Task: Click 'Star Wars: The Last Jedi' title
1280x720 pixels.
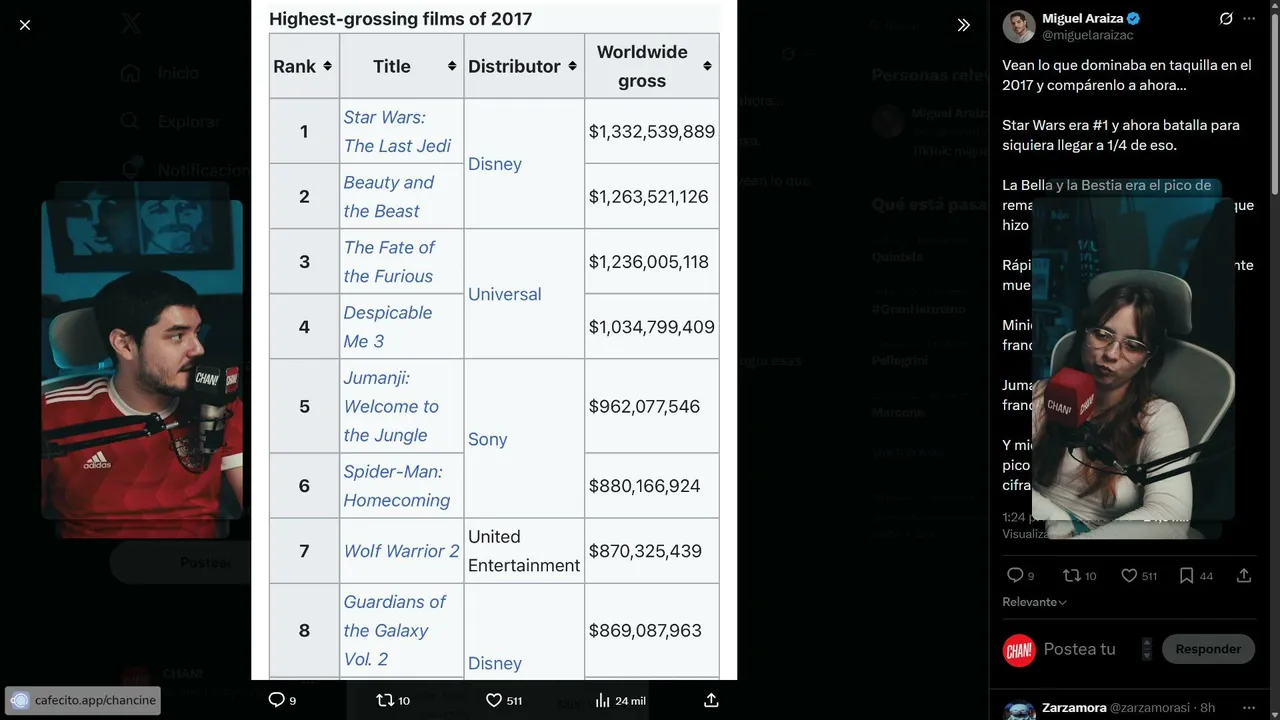Action: pos(397,132)
